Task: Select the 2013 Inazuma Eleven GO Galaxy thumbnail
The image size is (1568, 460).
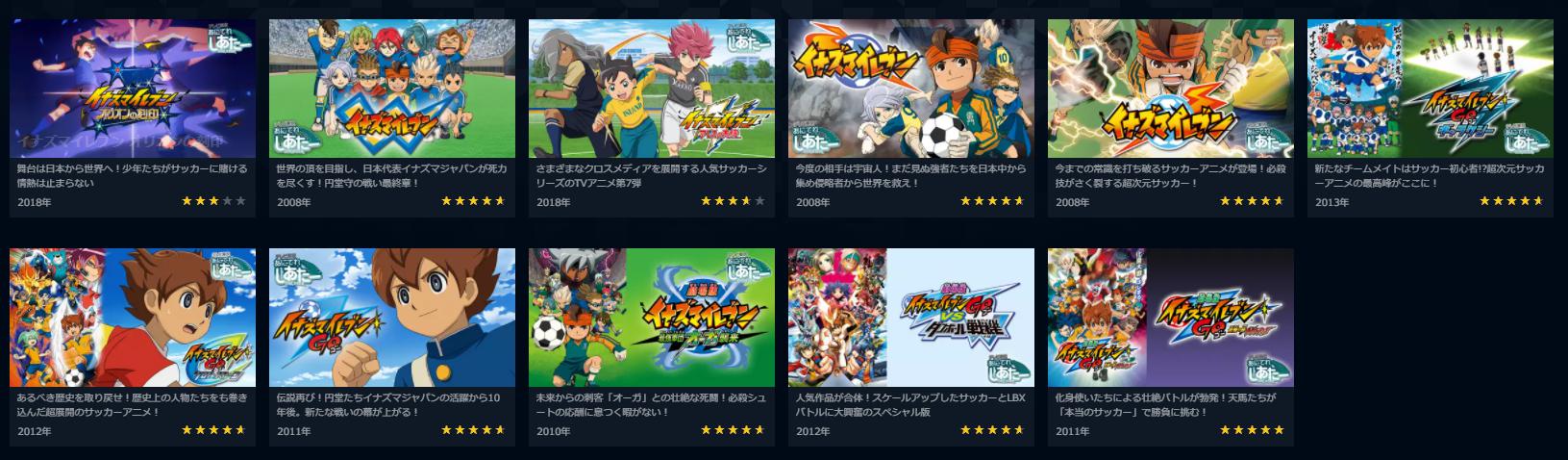Action: (x=1431, y=89)
